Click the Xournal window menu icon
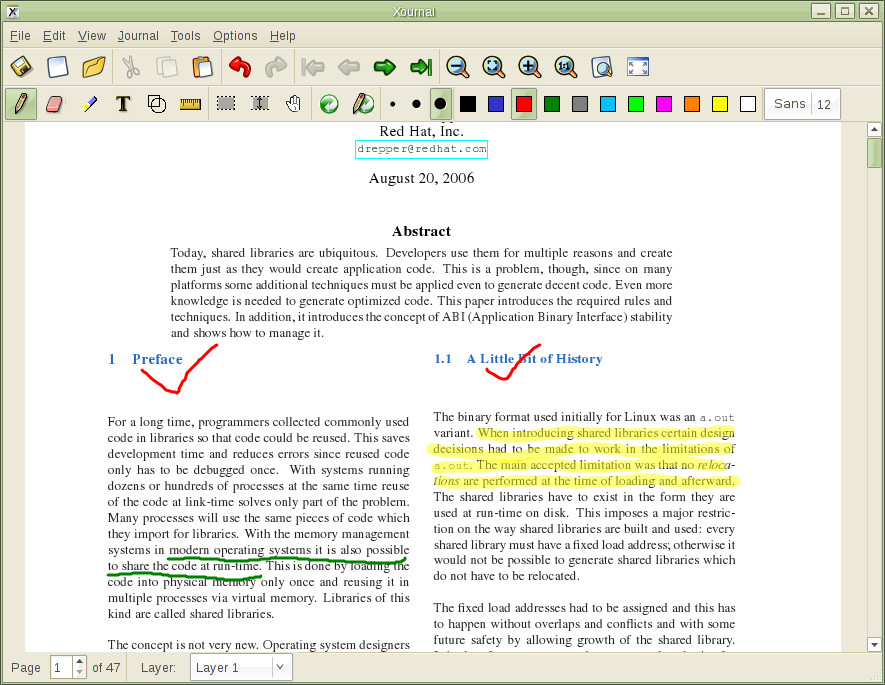This screenshot has height=685, width=885. pyautogui.click(x=12, y=11)
